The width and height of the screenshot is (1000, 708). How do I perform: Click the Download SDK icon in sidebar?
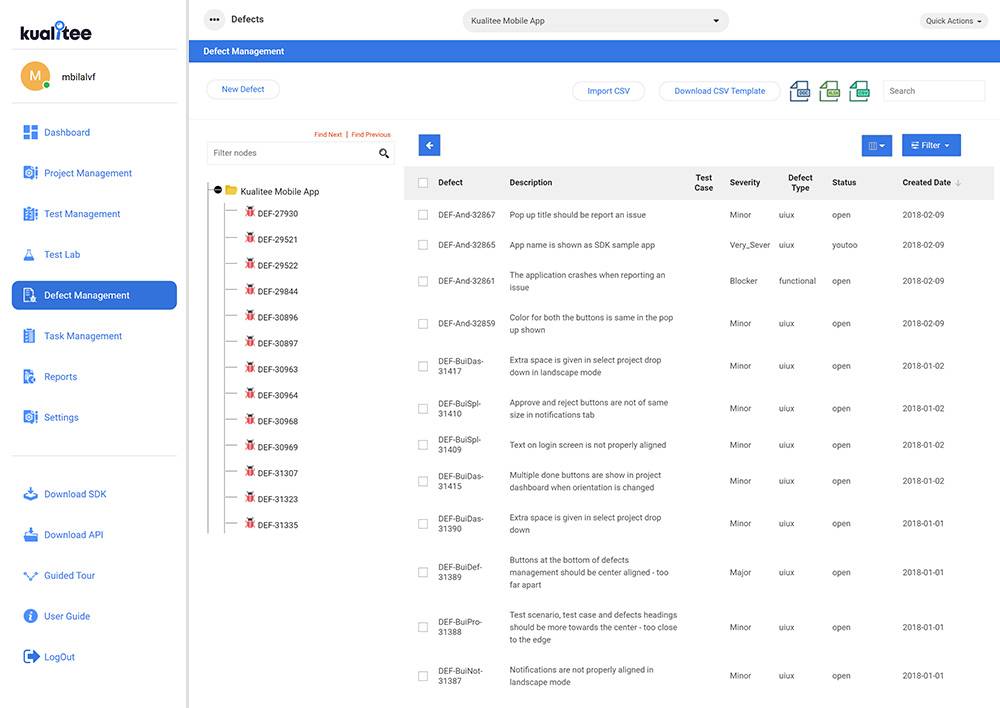point(30,494)
